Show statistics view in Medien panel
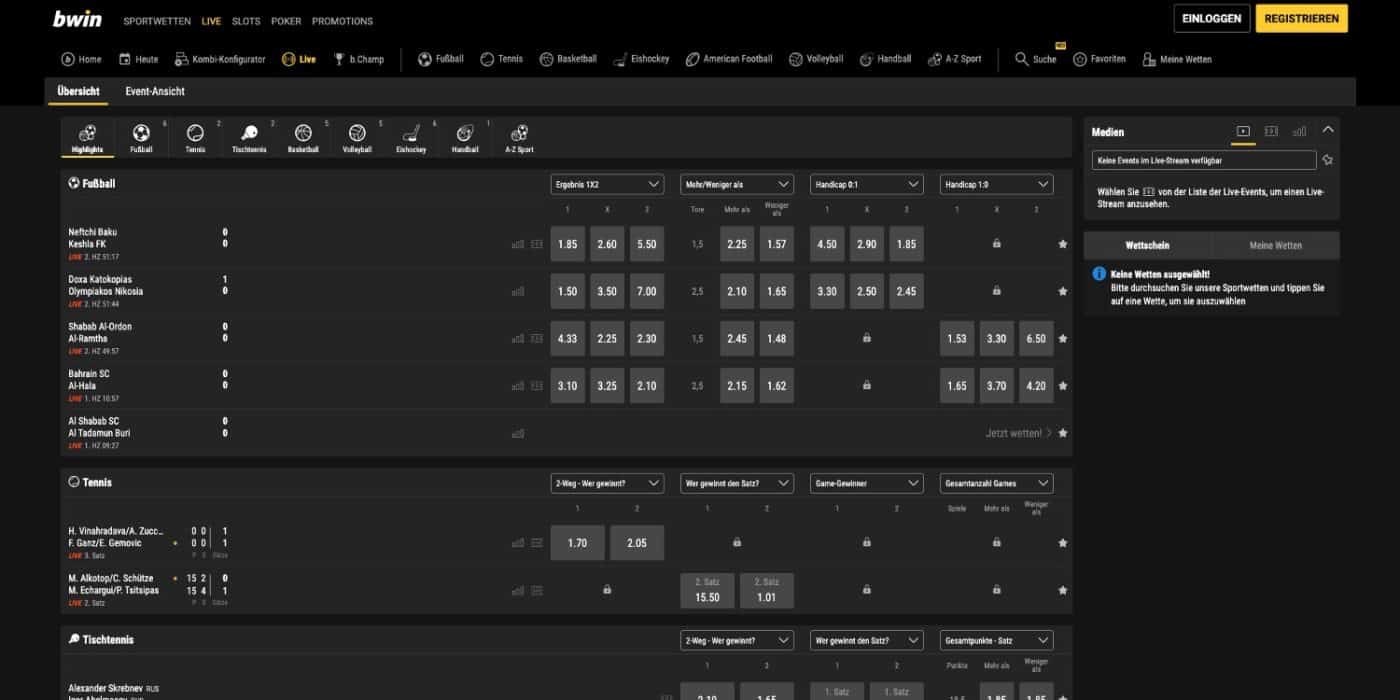 pos(1299,131)
